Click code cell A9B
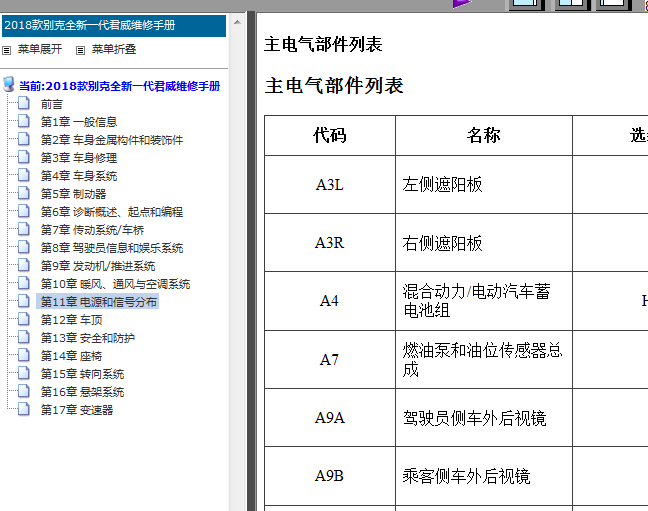 pos(330,476)
